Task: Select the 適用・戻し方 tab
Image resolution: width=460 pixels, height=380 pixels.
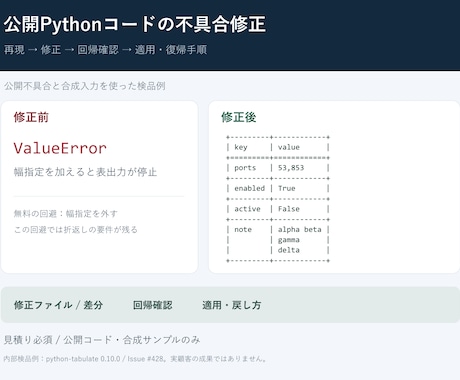Action: (231, 305)
